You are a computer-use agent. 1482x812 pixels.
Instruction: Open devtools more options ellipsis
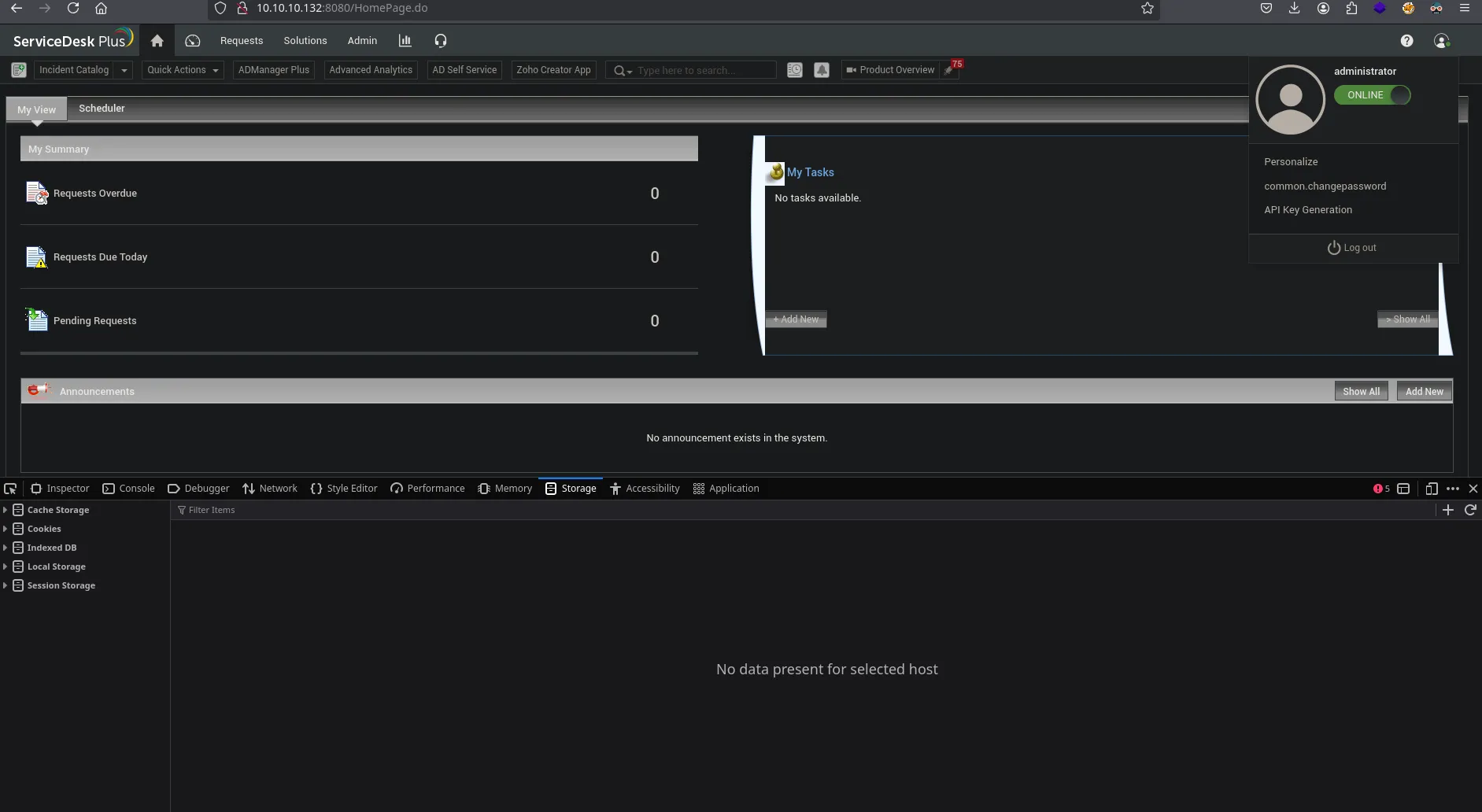pyautogui.click(x=1453, y=489)
